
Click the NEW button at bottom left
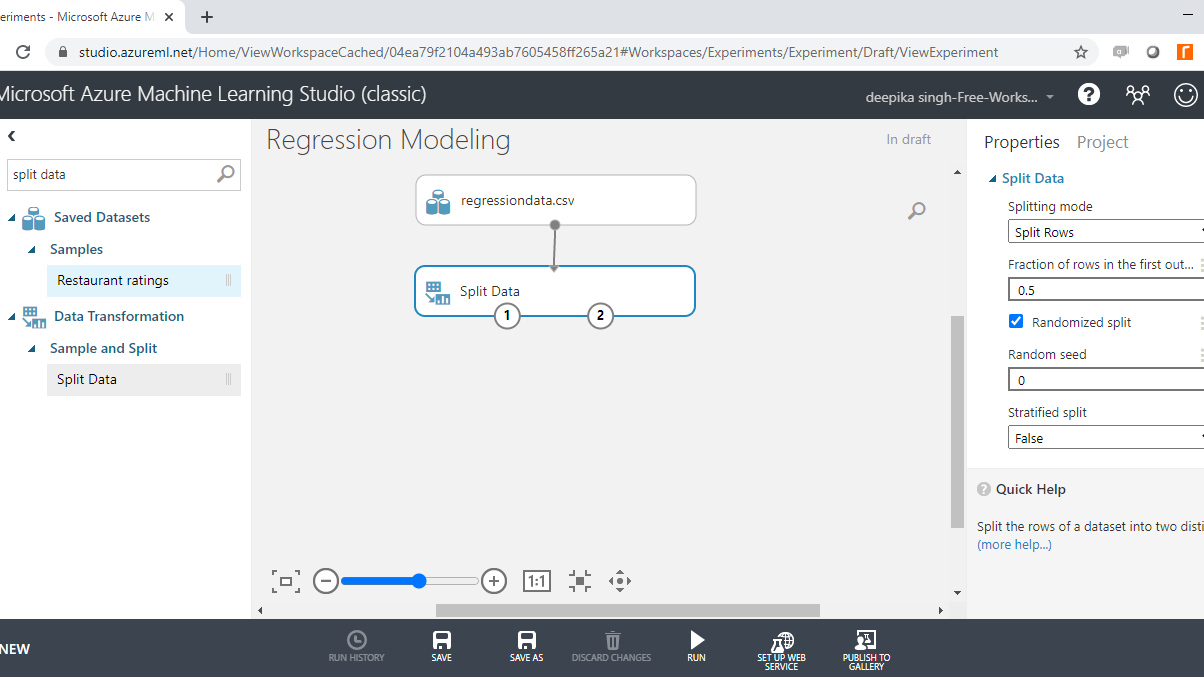[x=15, y=649]
